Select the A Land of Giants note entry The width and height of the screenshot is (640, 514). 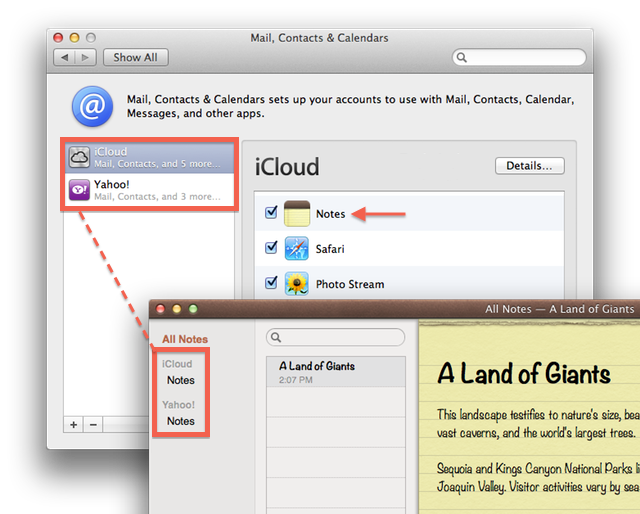click(336, 372)
